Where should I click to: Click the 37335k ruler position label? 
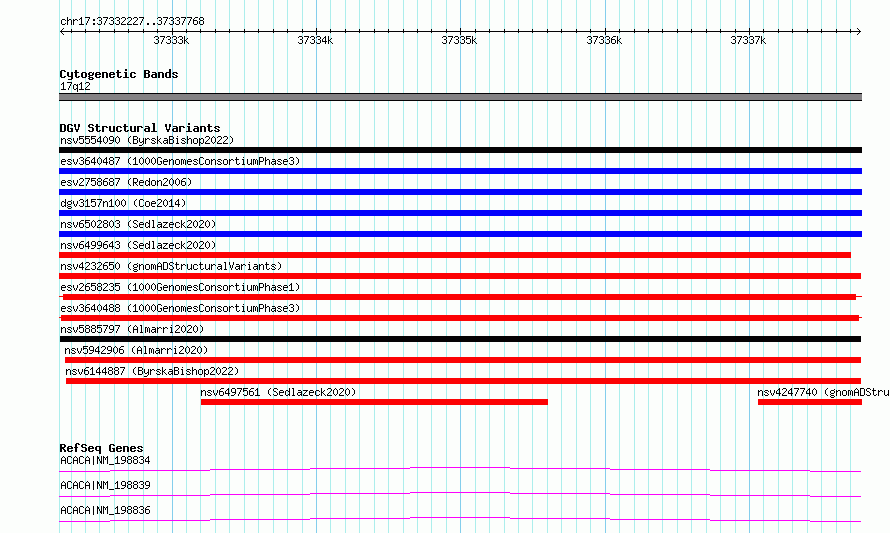(x=459, y=40)
